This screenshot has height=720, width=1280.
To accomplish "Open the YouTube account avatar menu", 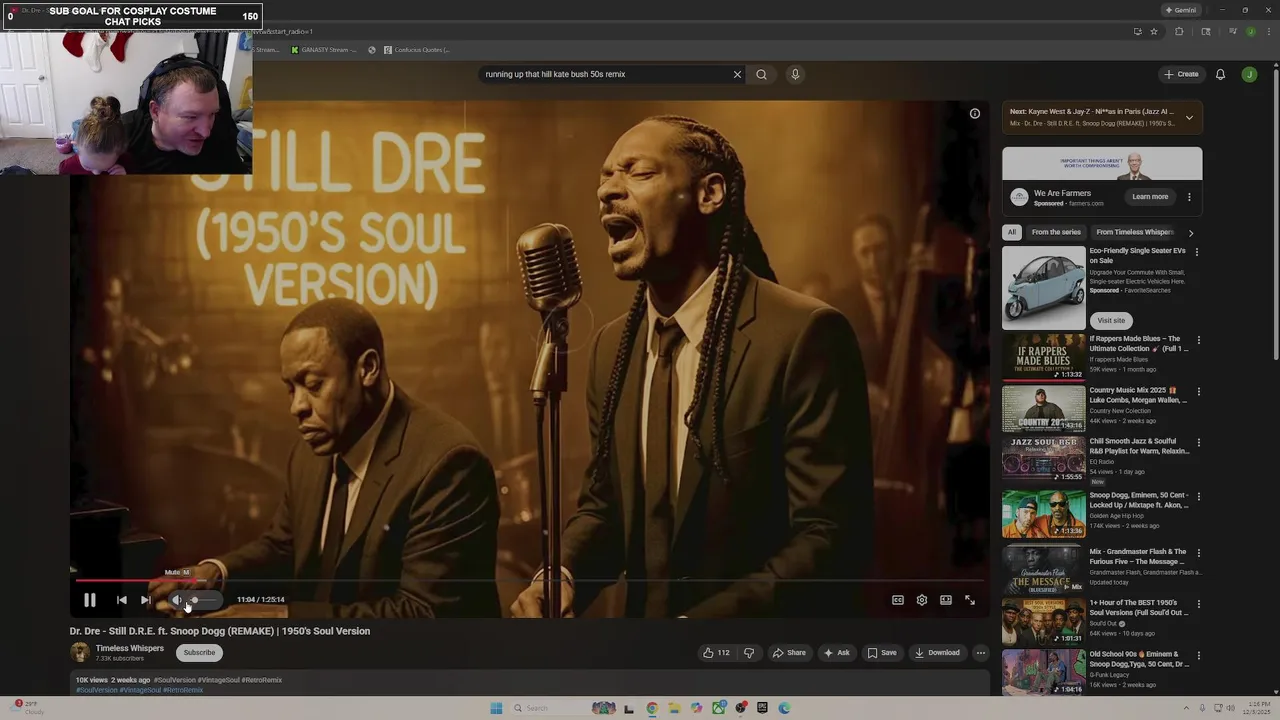I will click(1249, 74).
